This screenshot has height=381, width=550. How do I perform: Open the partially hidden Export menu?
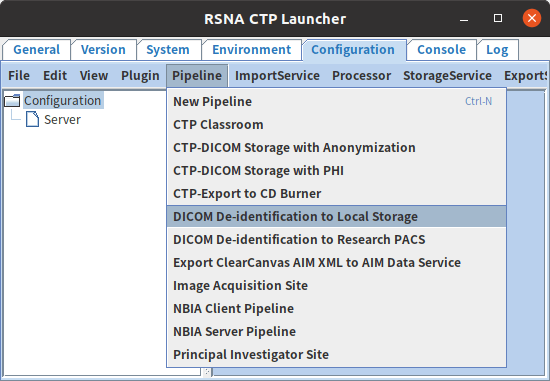(524, 75)
